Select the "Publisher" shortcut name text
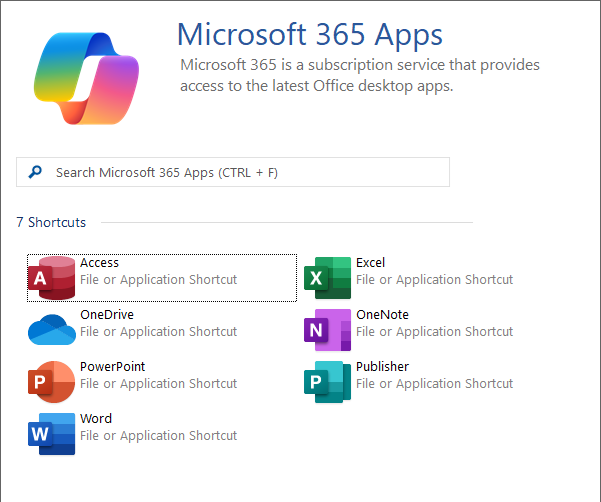The height and width of the screenshot is (502, 601). click(382, 367)
